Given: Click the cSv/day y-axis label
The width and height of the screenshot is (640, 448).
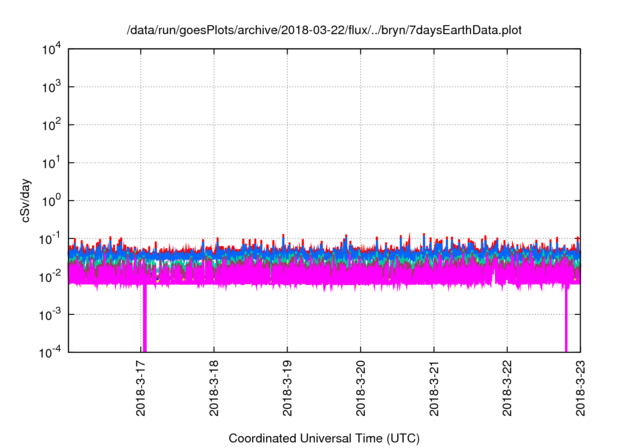Looking at the screenshot, I should (x=25, y=200).
